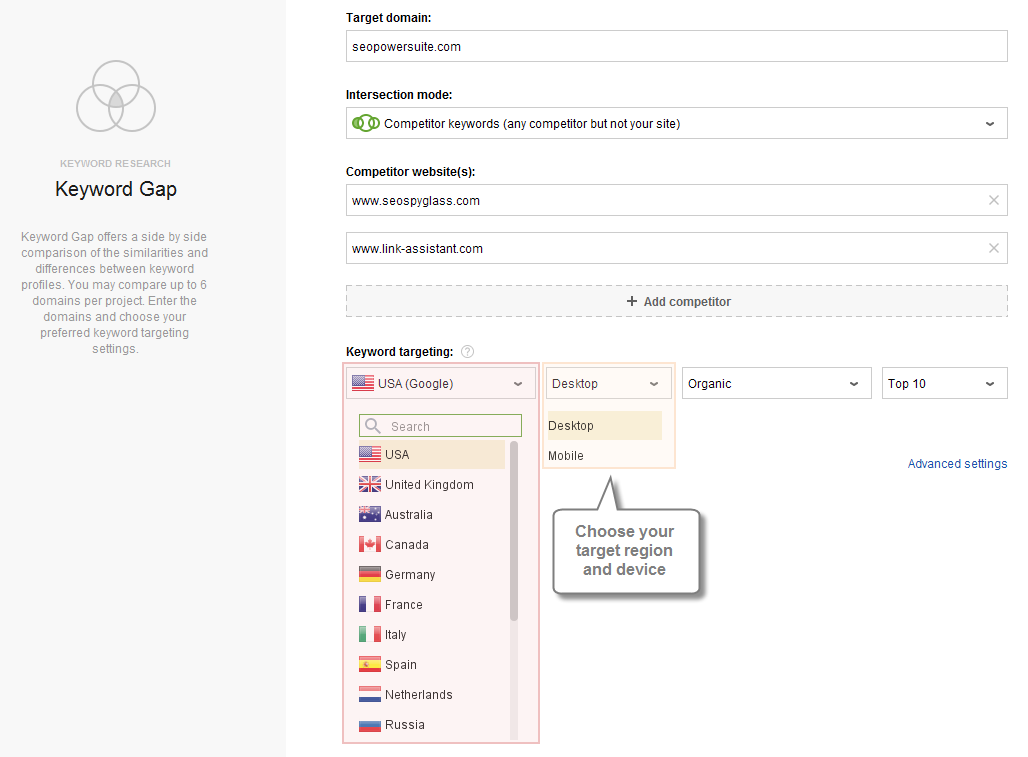Select Netherlands from the country list
1028x757 pixels.
coord(432,695)
